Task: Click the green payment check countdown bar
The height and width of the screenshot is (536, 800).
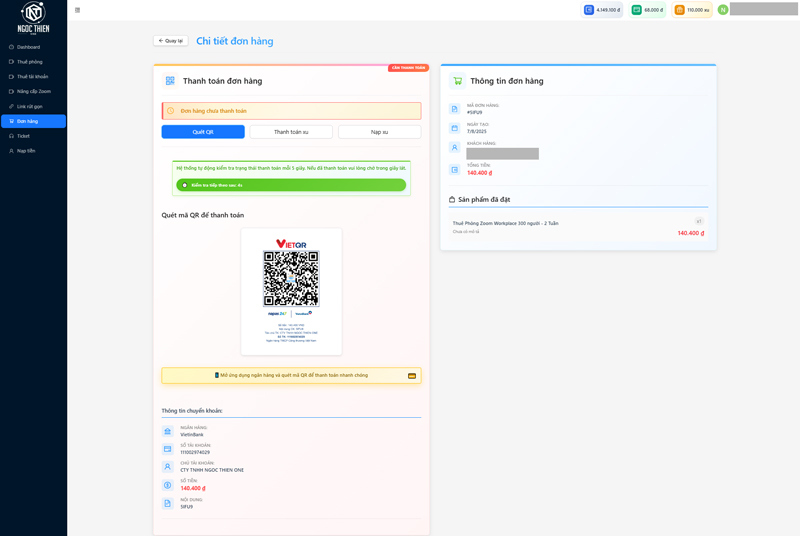Action: coord(291,185)
